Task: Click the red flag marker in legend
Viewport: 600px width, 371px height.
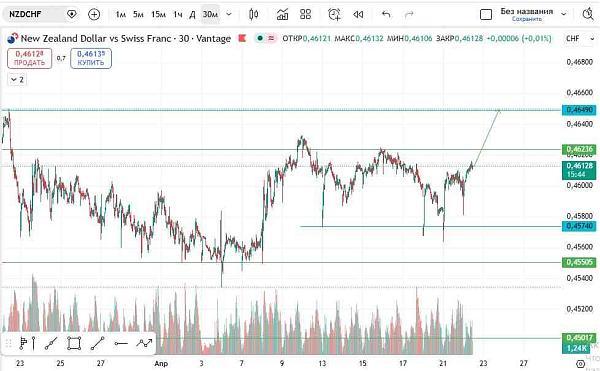Action: click(x=242, y=38)
